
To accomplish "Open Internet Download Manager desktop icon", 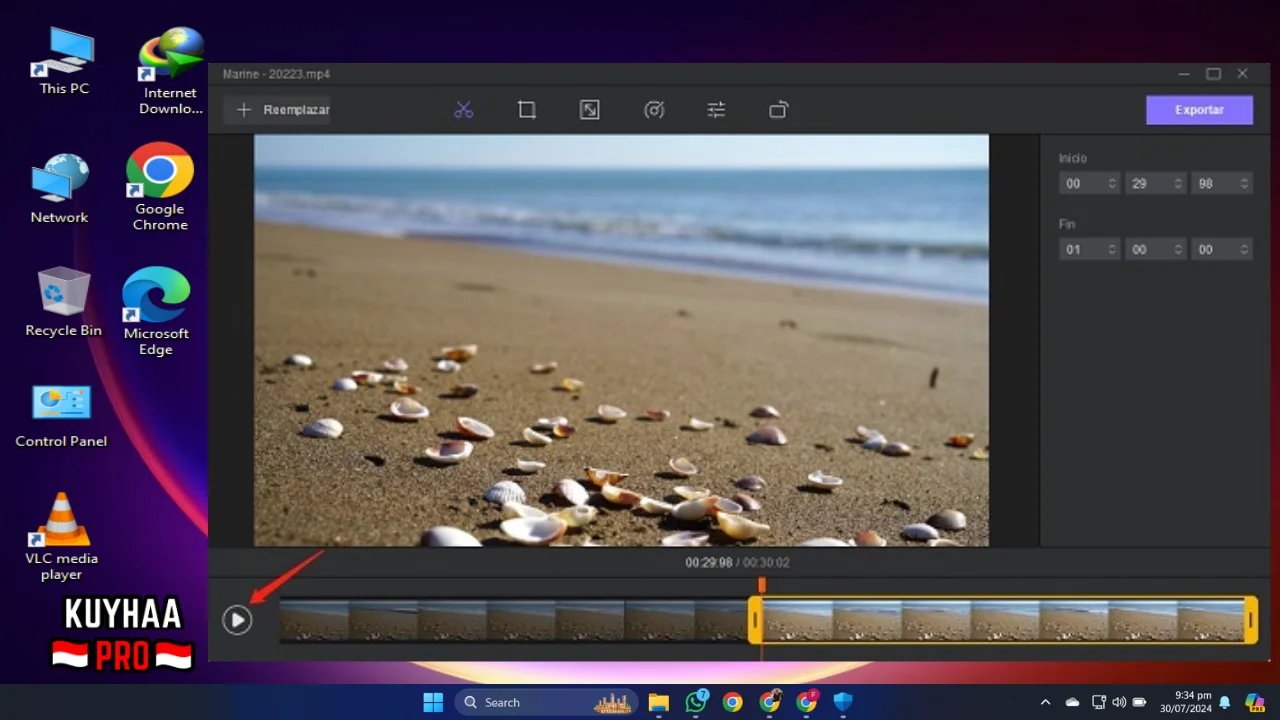I will pos(171,70).
